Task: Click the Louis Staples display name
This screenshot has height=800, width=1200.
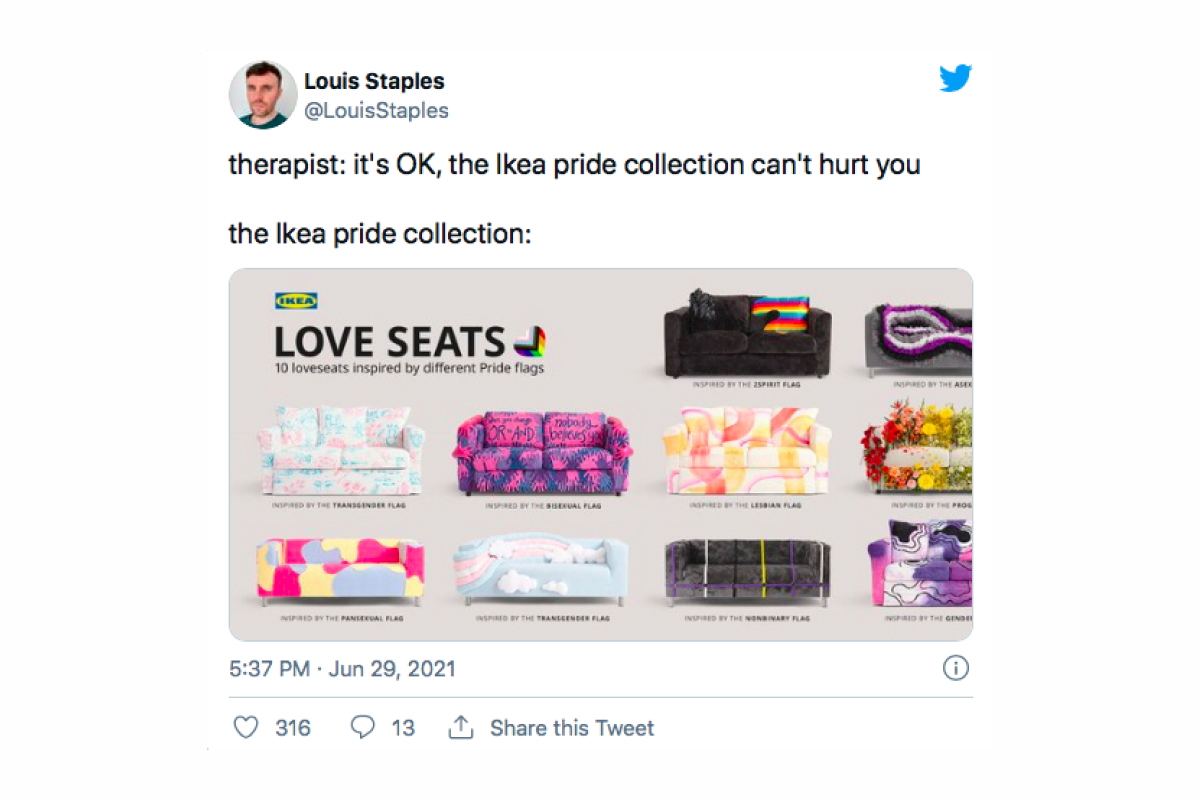Action: (x=374, y=81)
